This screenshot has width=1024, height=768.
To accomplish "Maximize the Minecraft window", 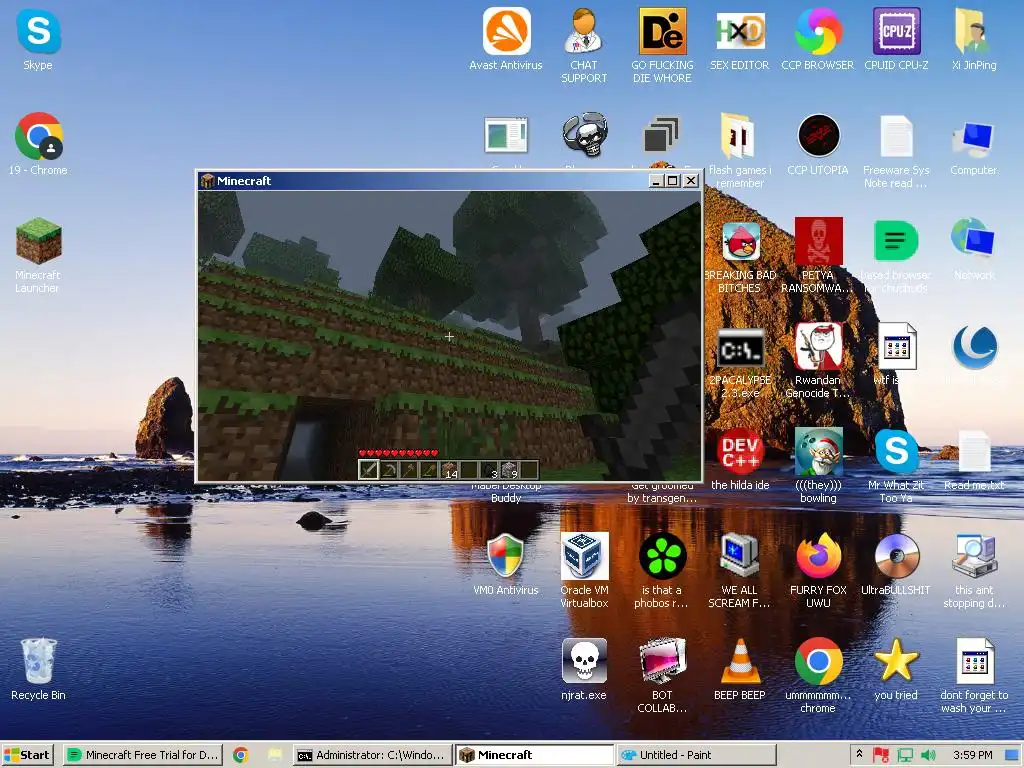I will pyautogui.click(x=673, y=181).
